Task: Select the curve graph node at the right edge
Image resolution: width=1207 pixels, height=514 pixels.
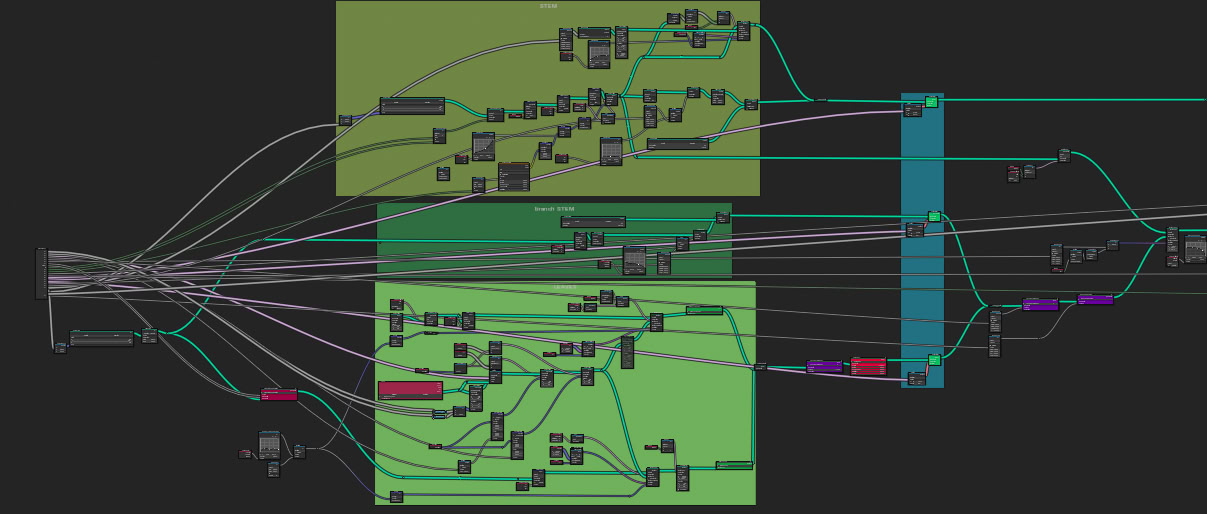Action: click(x=1196, y=248)
